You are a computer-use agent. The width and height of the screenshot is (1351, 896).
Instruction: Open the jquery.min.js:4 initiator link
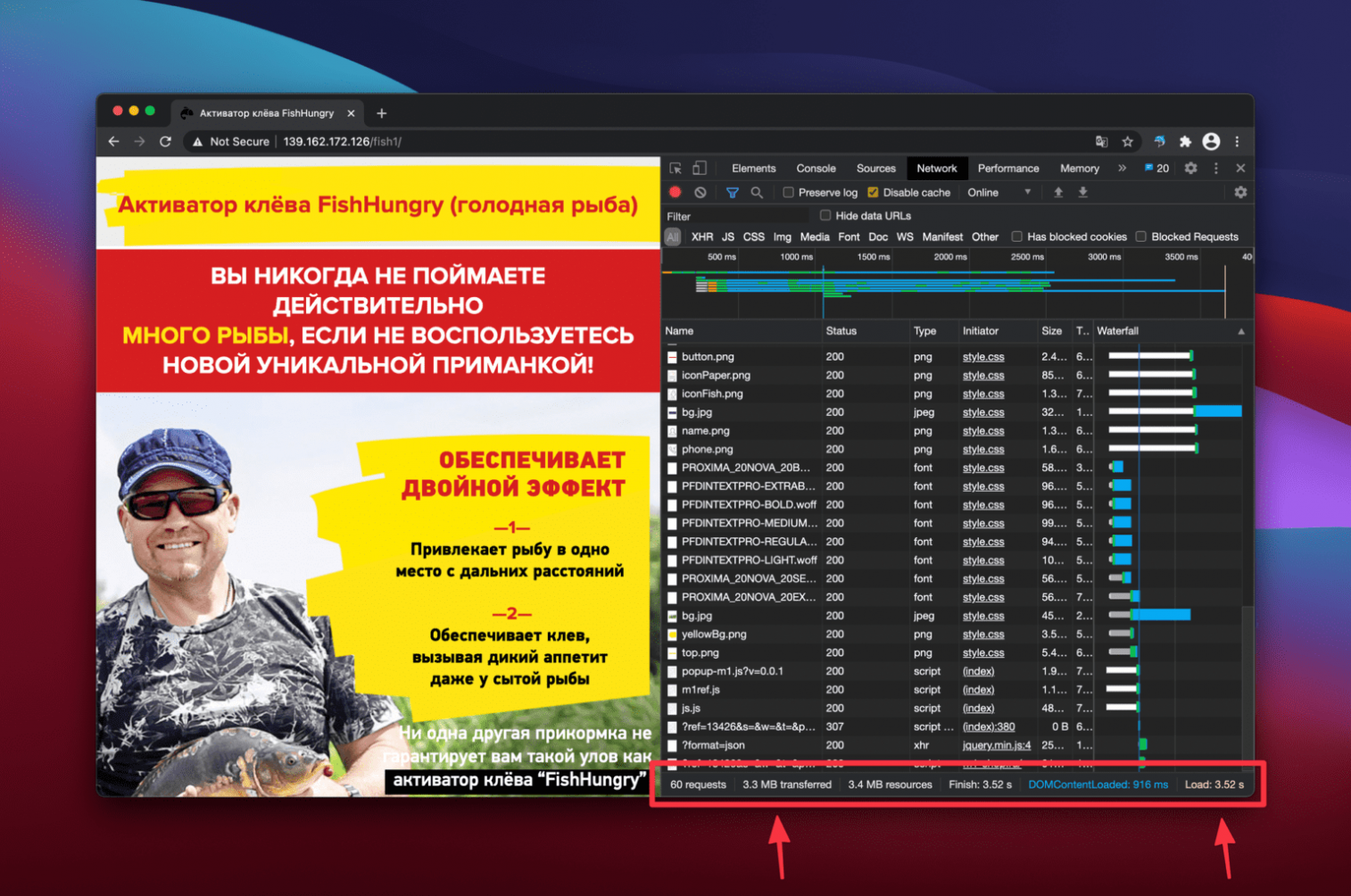[x=997, y=745]
